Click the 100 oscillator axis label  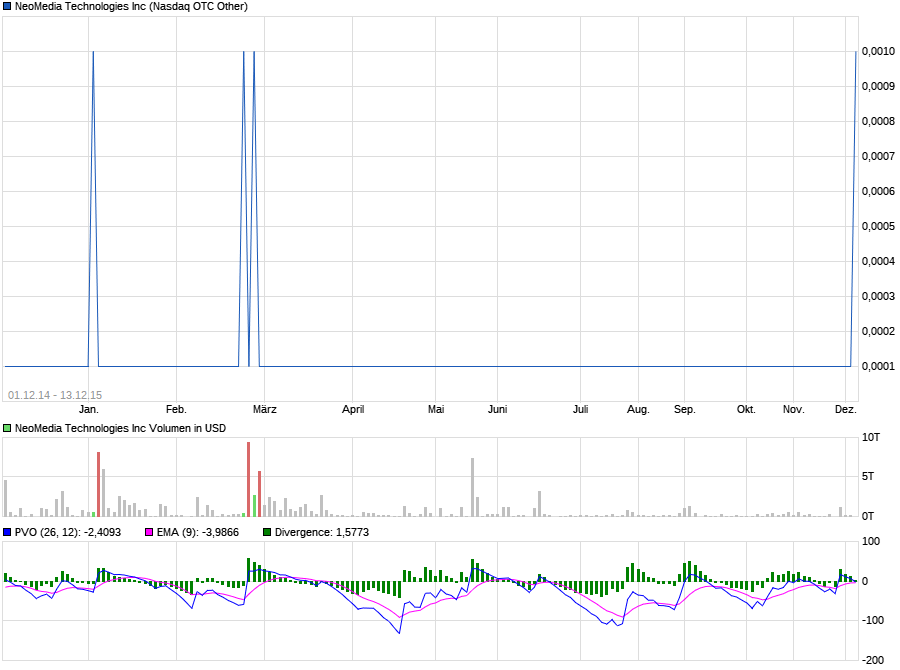tap(871, 542)
